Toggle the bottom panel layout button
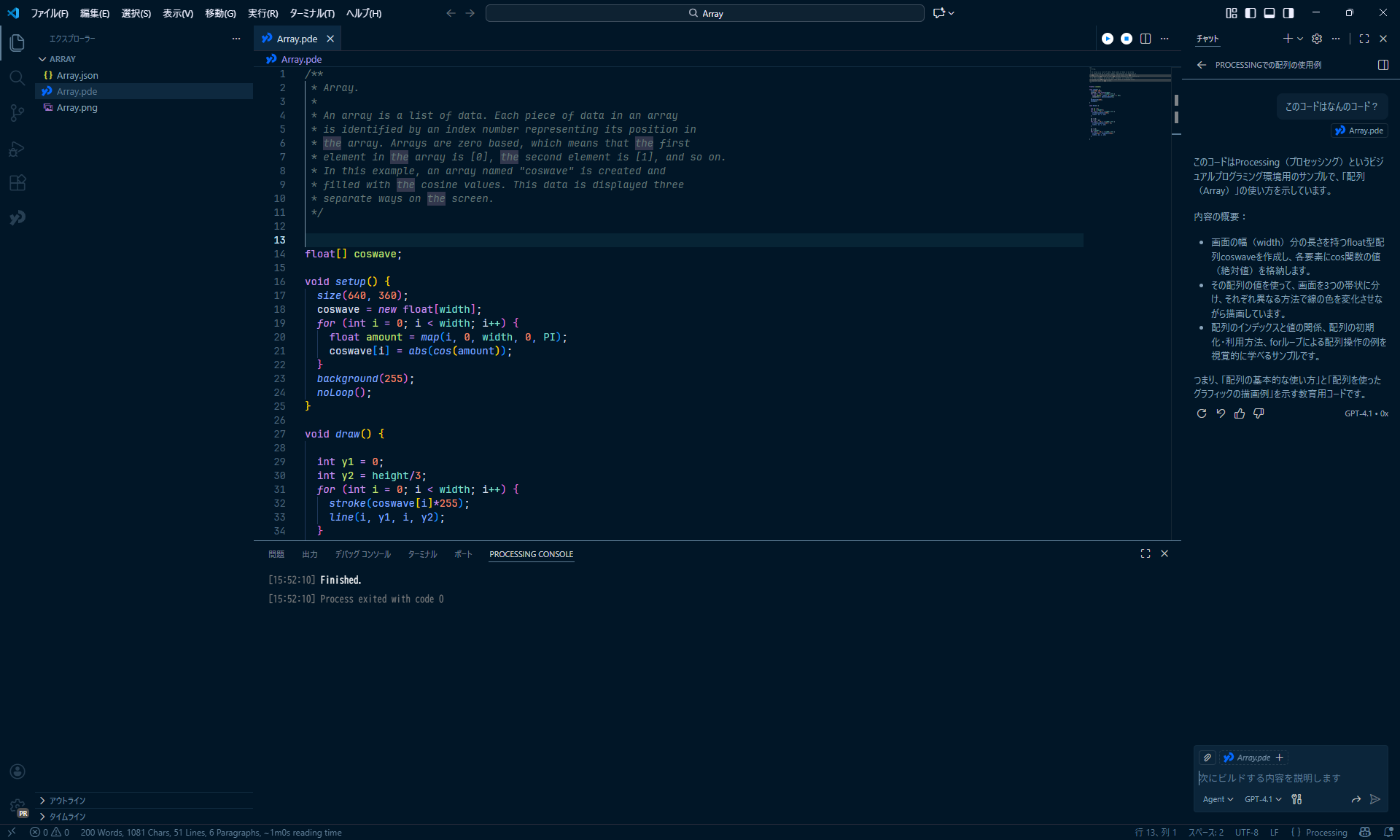This screenshot has height=840, width=1400. click(x=1269, y=13)
